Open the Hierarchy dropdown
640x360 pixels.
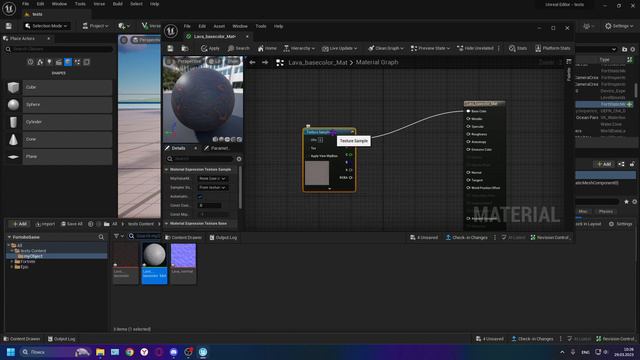(x=299, y=48)
